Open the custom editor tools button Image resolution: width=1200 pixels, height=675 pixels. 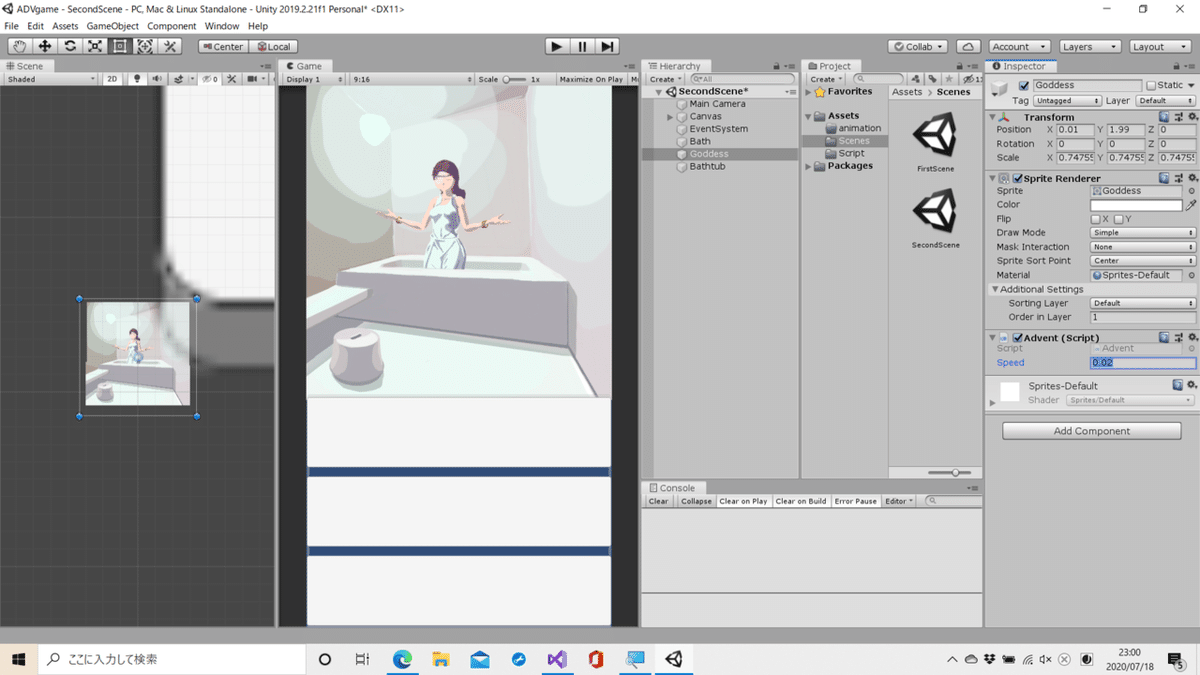pyautogui.click(x=170, y=46)
